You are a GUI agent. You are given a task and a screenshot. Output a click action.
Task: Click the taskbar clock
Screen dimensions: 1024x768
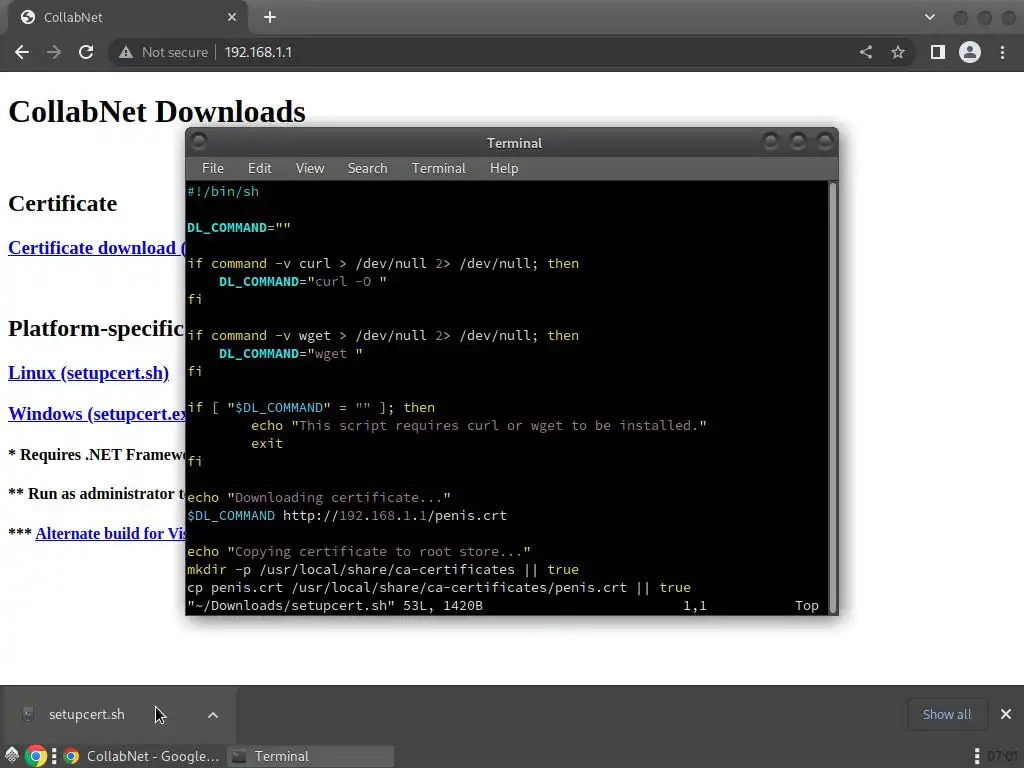1002,756
